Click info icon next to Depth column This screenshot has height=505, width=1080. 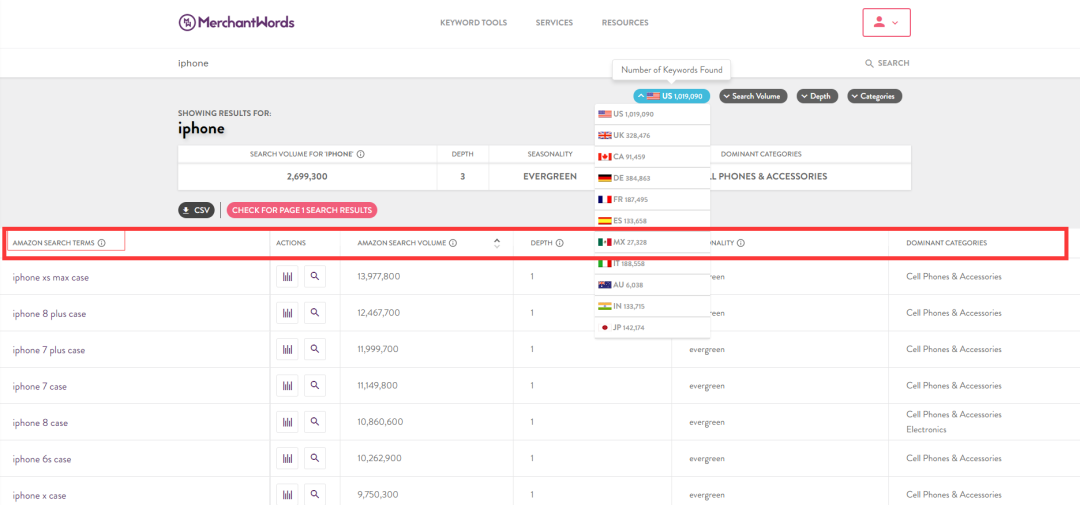pyautogui.click(x=560, y=243)
